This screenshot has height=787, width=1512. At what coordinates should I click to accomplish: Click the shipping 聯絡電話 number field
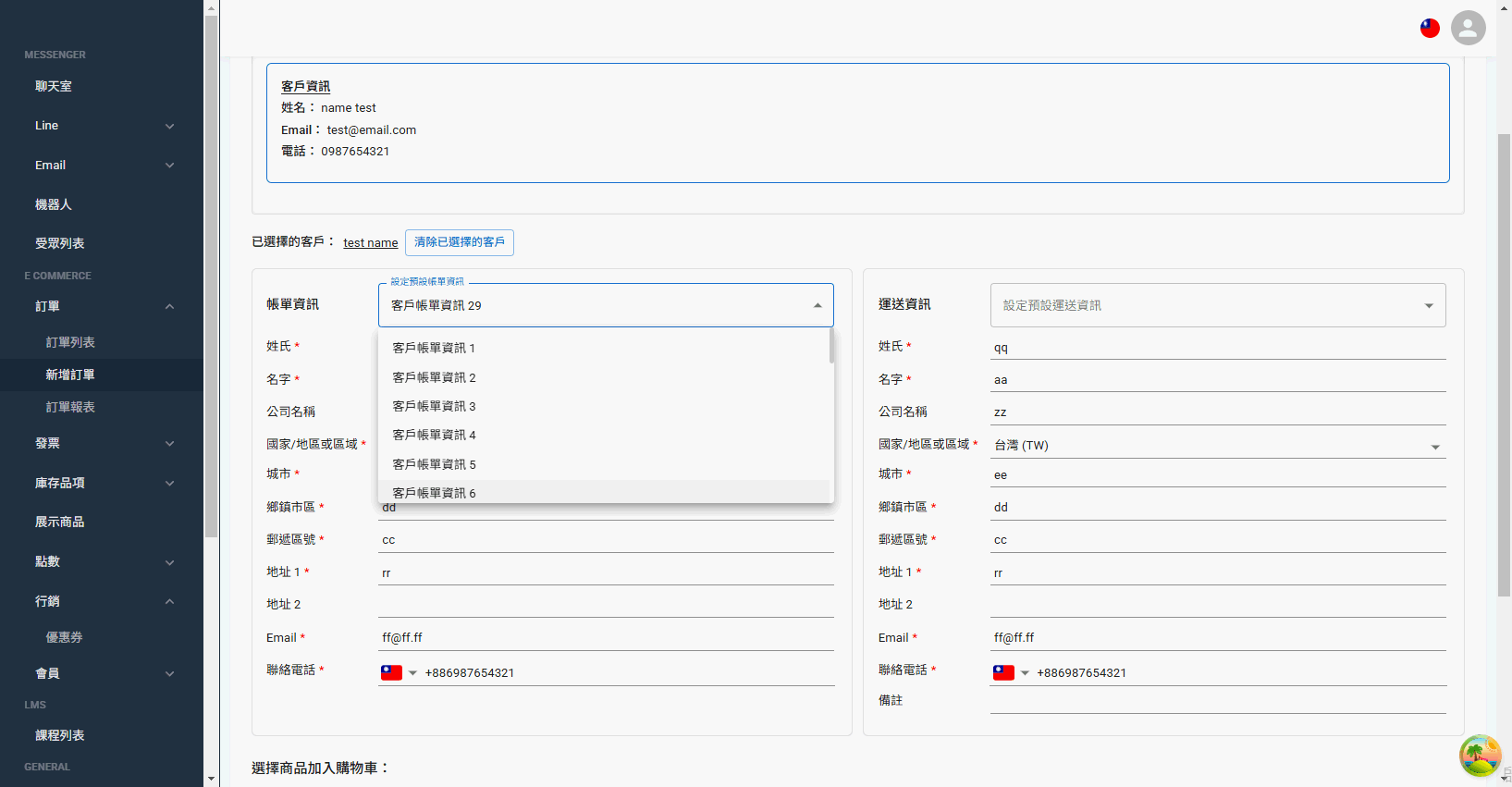click(1240, 673)
